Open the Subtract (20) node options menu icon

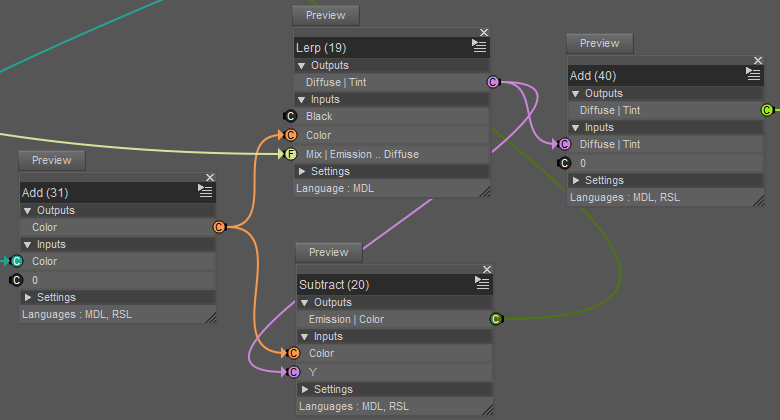coord(482,283)
